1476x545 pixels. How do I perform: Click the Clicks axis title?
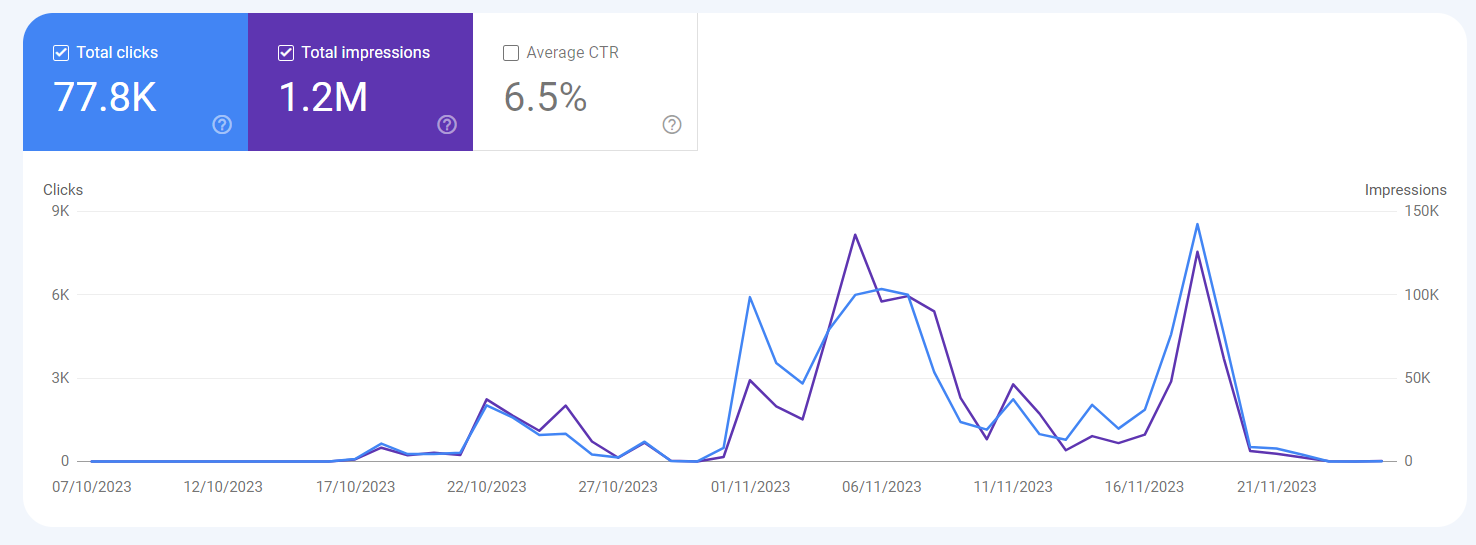(x=63, y=190)
